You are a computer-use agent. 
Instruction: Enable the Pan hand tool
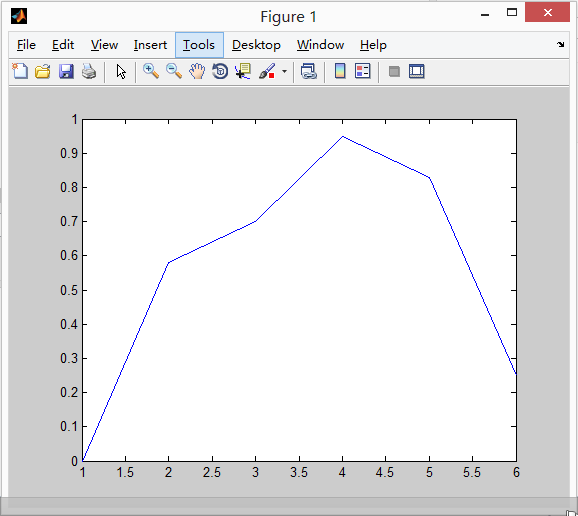tap(197, 71)
